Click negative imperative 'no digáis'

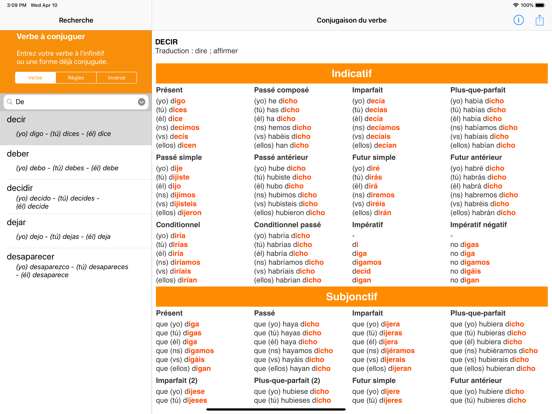[x=465, y=271]
